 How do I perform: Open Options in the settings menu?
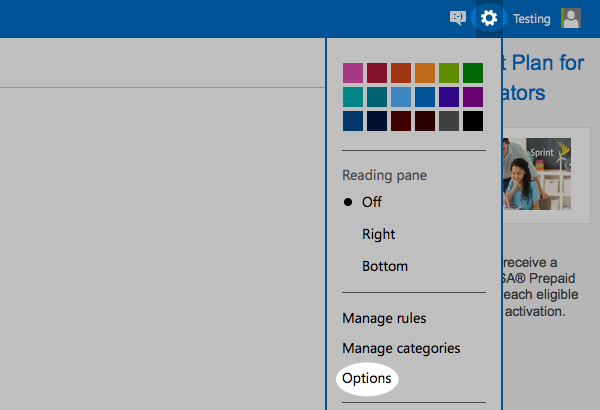coord(367,379)
